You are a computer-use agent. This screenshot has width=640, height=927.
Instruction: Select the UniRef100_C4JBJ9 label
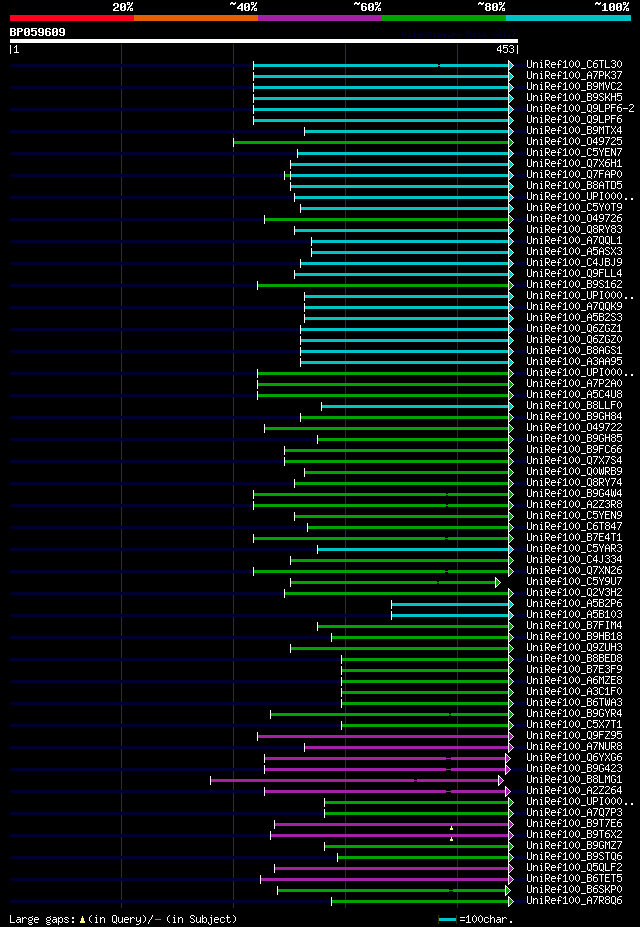point(574,262)
